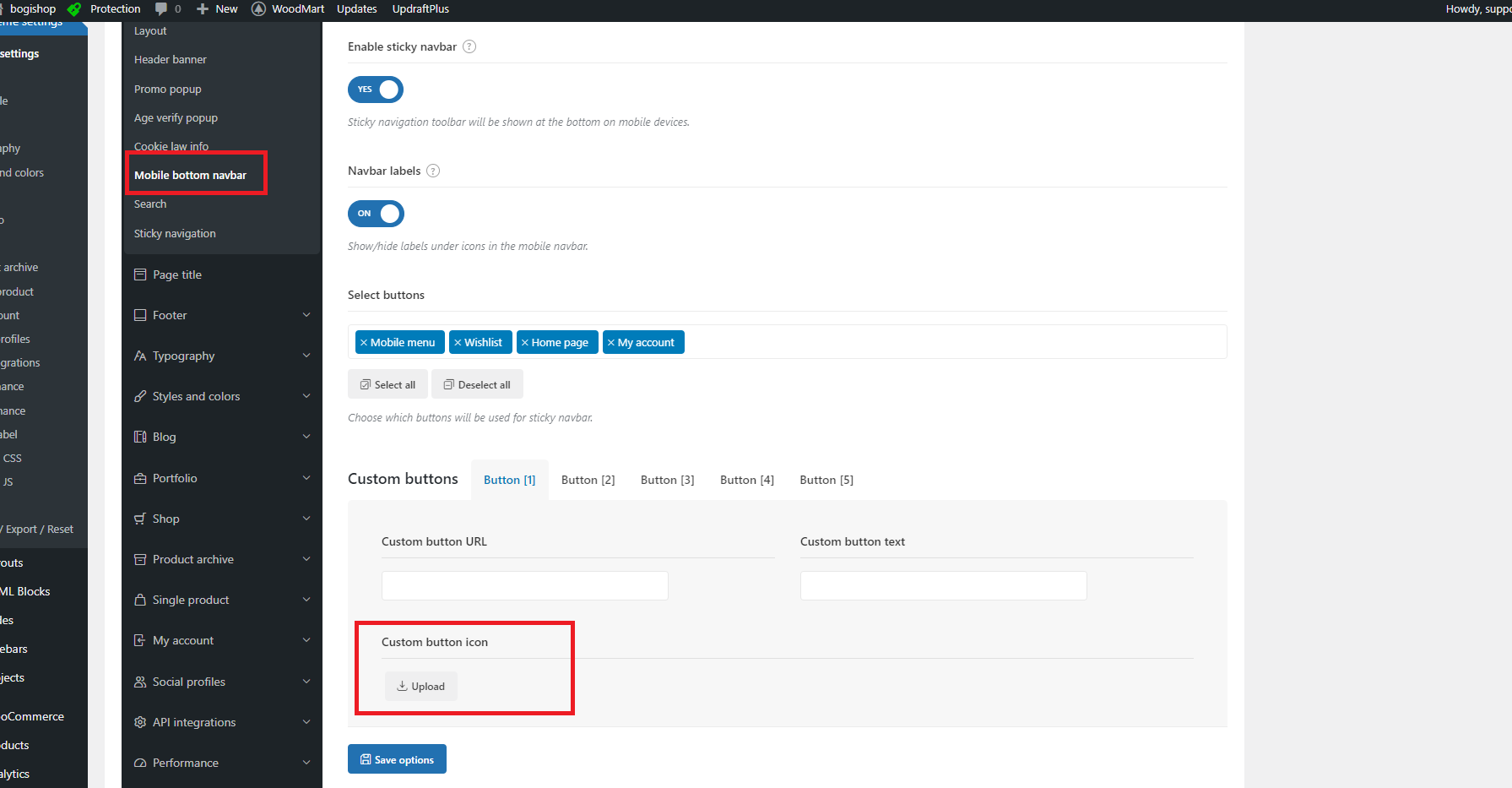Click the help icon beside Enable sticky navbar
This screenshot has height=788, width=1512.
tap(469, 46)
